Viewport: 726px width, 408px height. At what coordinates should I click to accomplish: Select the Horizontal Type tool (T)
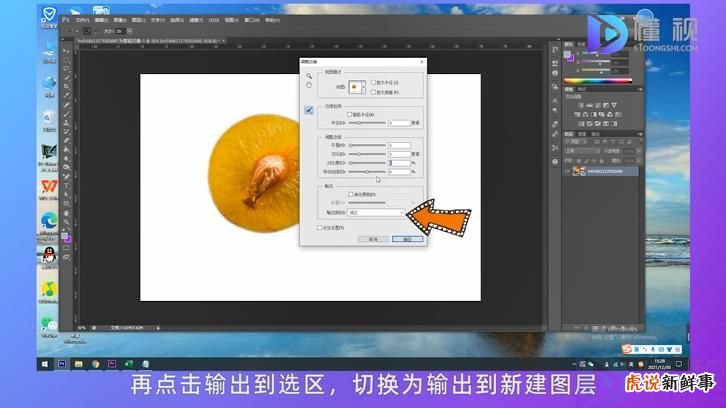(67, 186)
